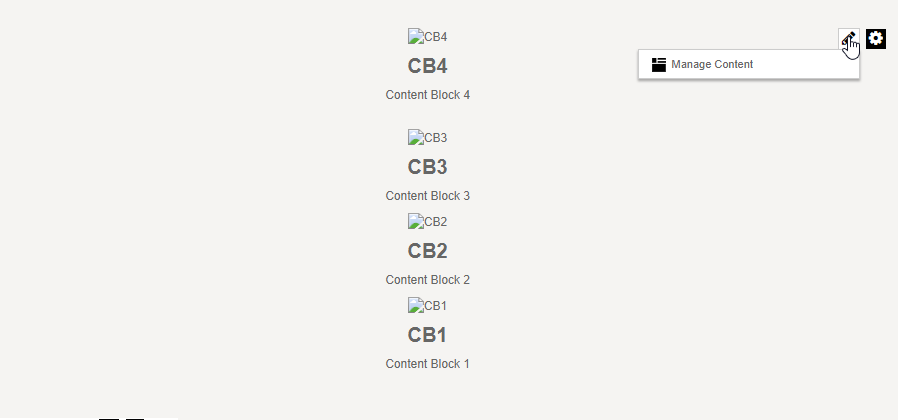Viewport: 898px width, 420px height.
Task: Click the small CB2 image alt text
Action: coord(436,221)
